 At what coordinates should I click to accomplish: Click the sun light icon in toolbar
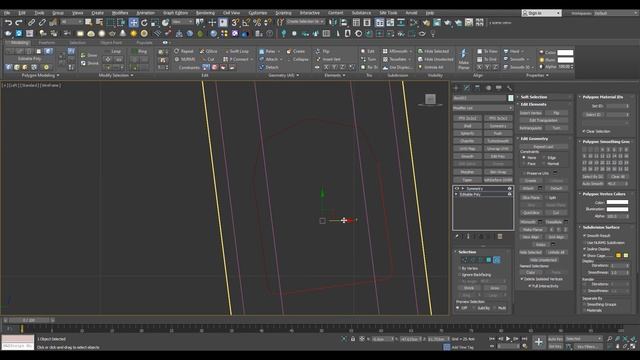click(x=133, y=34)
